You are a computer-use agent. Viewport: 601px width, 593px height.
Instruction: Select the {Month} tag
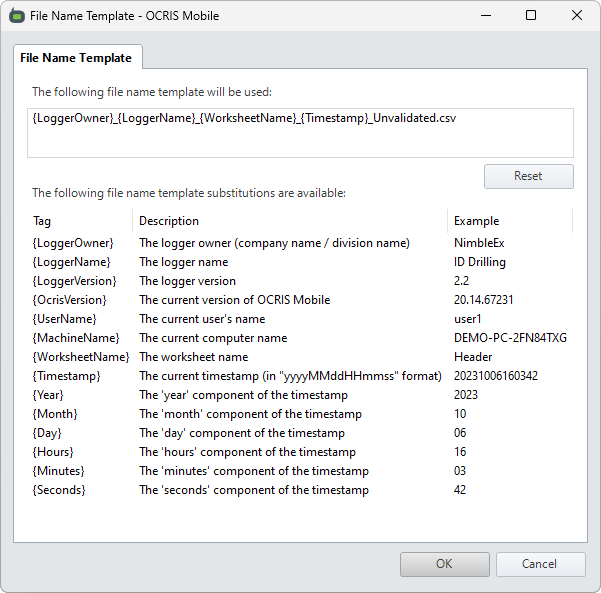click(x=55, y=414)
